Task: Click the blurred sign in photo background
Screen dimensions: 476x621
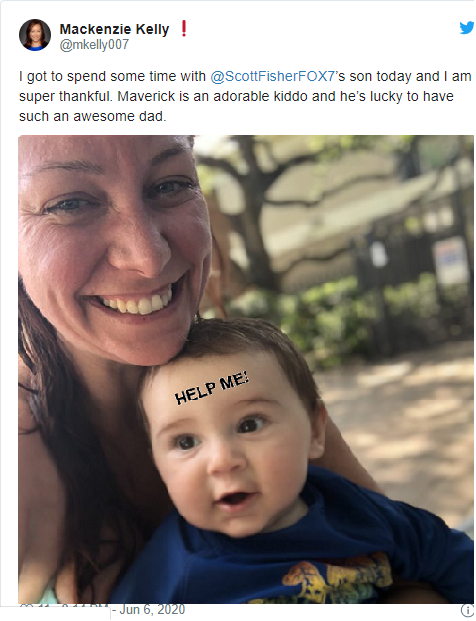Action: click(x=451, y=261)
